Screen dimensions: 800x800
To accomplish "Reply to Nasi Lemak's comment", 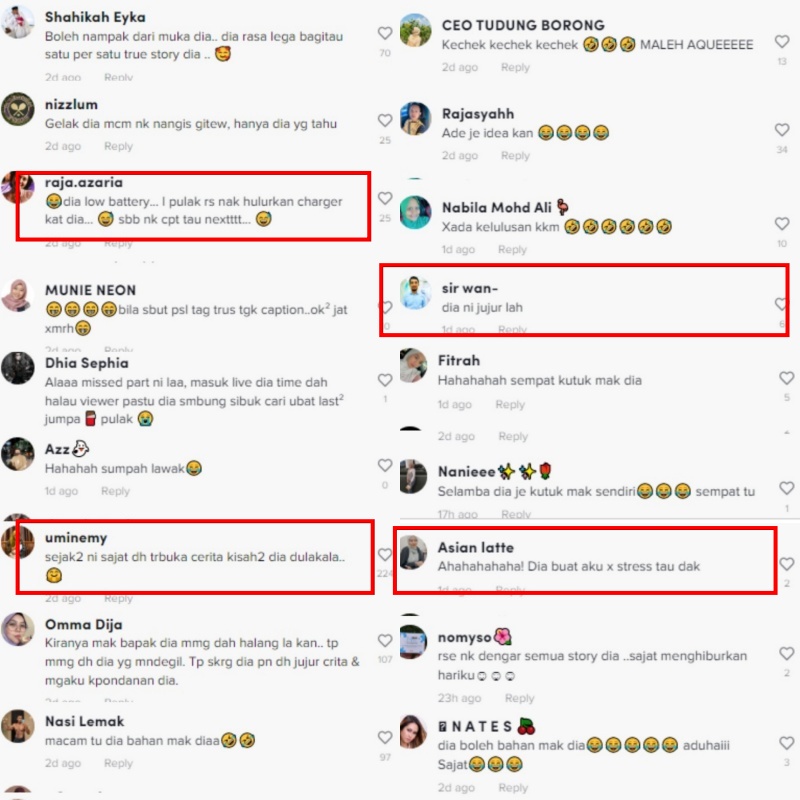I will (118, 763).
